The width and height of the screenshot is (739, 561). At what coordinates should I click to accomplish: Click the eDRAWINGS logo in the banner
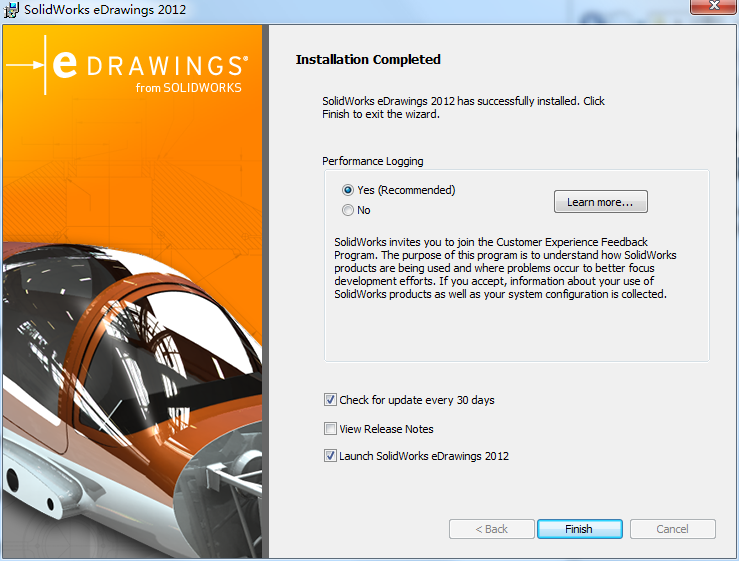click(147, 66)
